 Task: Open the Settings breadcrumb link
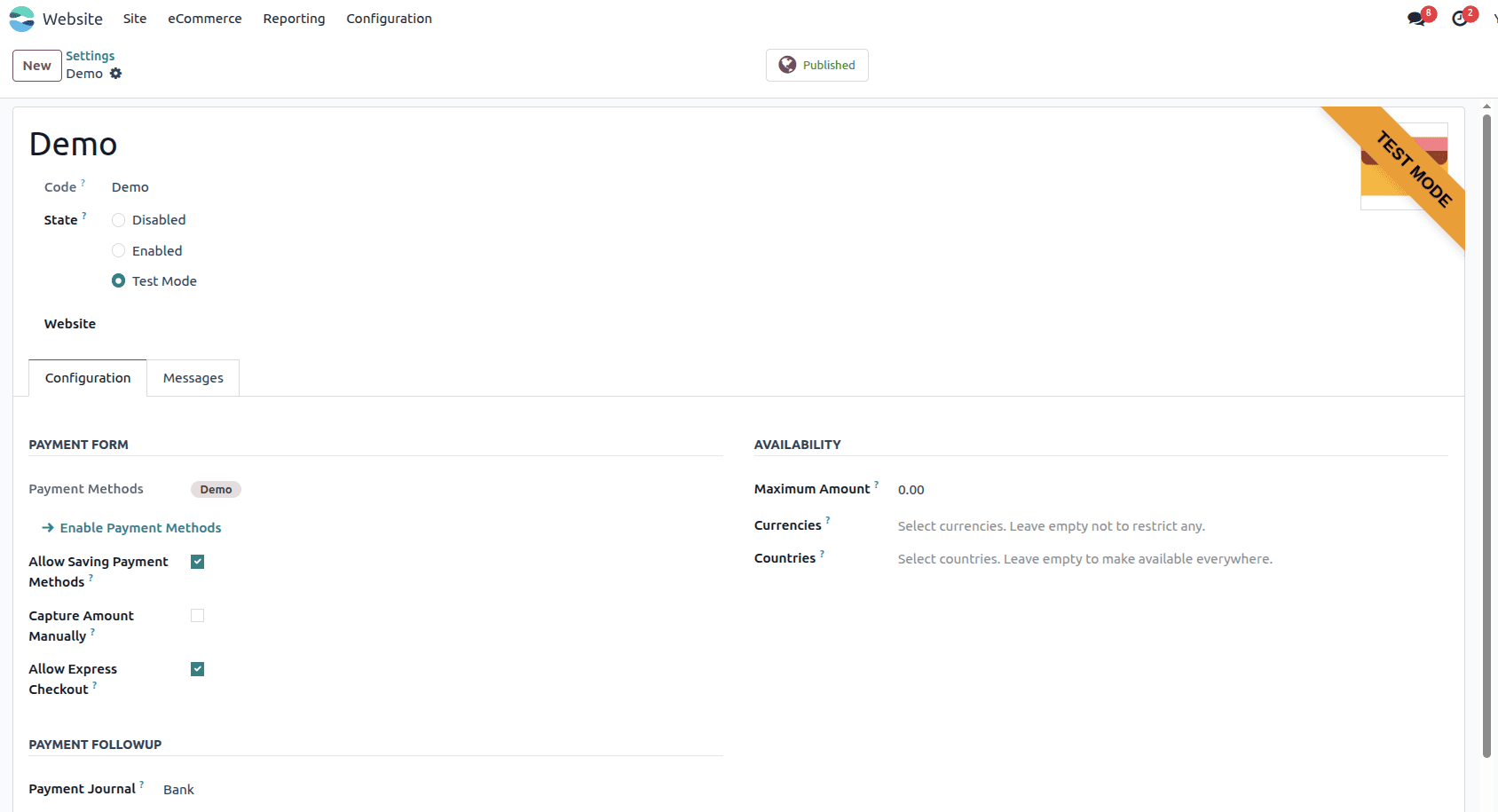90,55
